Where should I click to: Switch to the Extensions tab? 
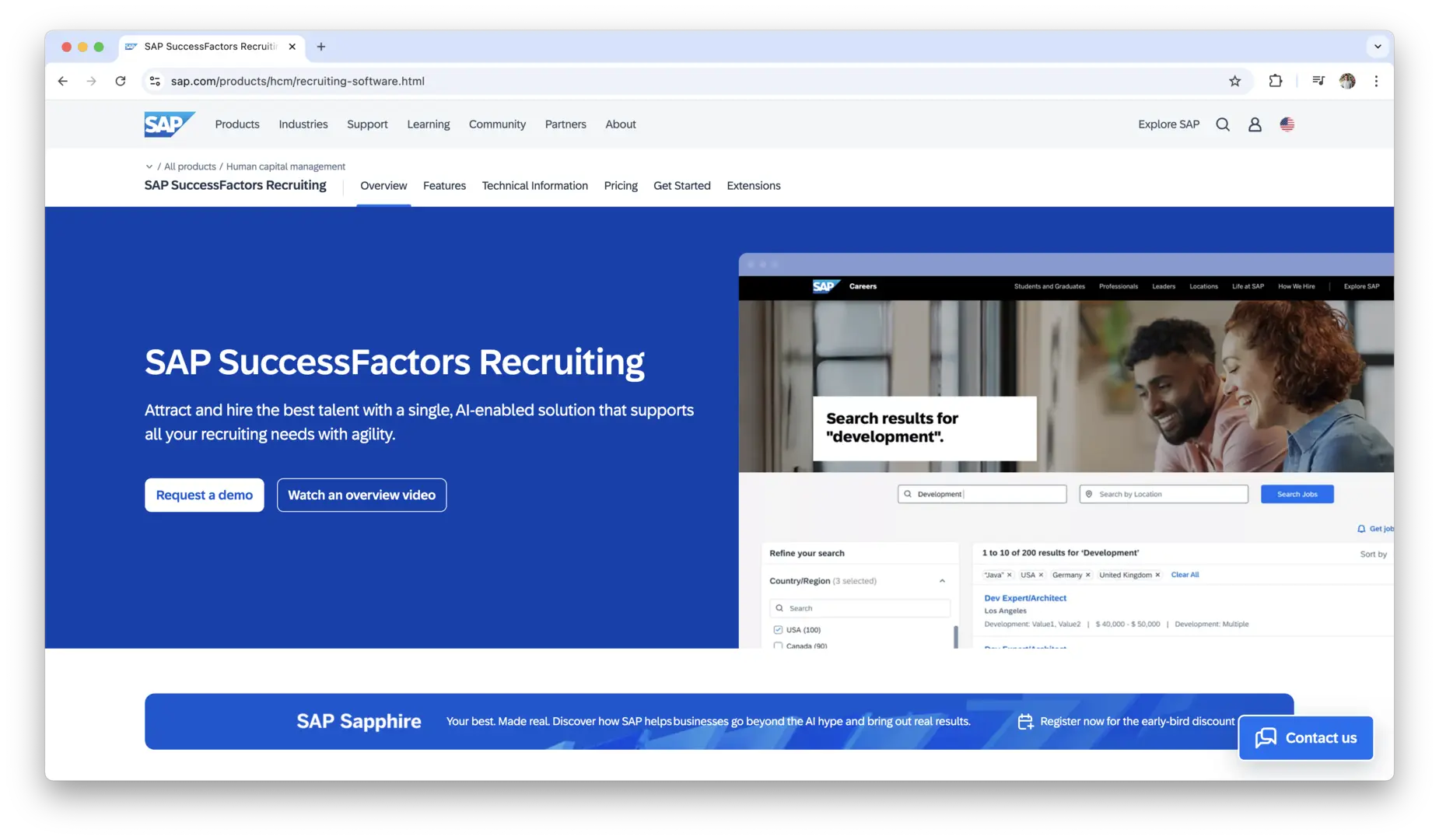(754, 186)
